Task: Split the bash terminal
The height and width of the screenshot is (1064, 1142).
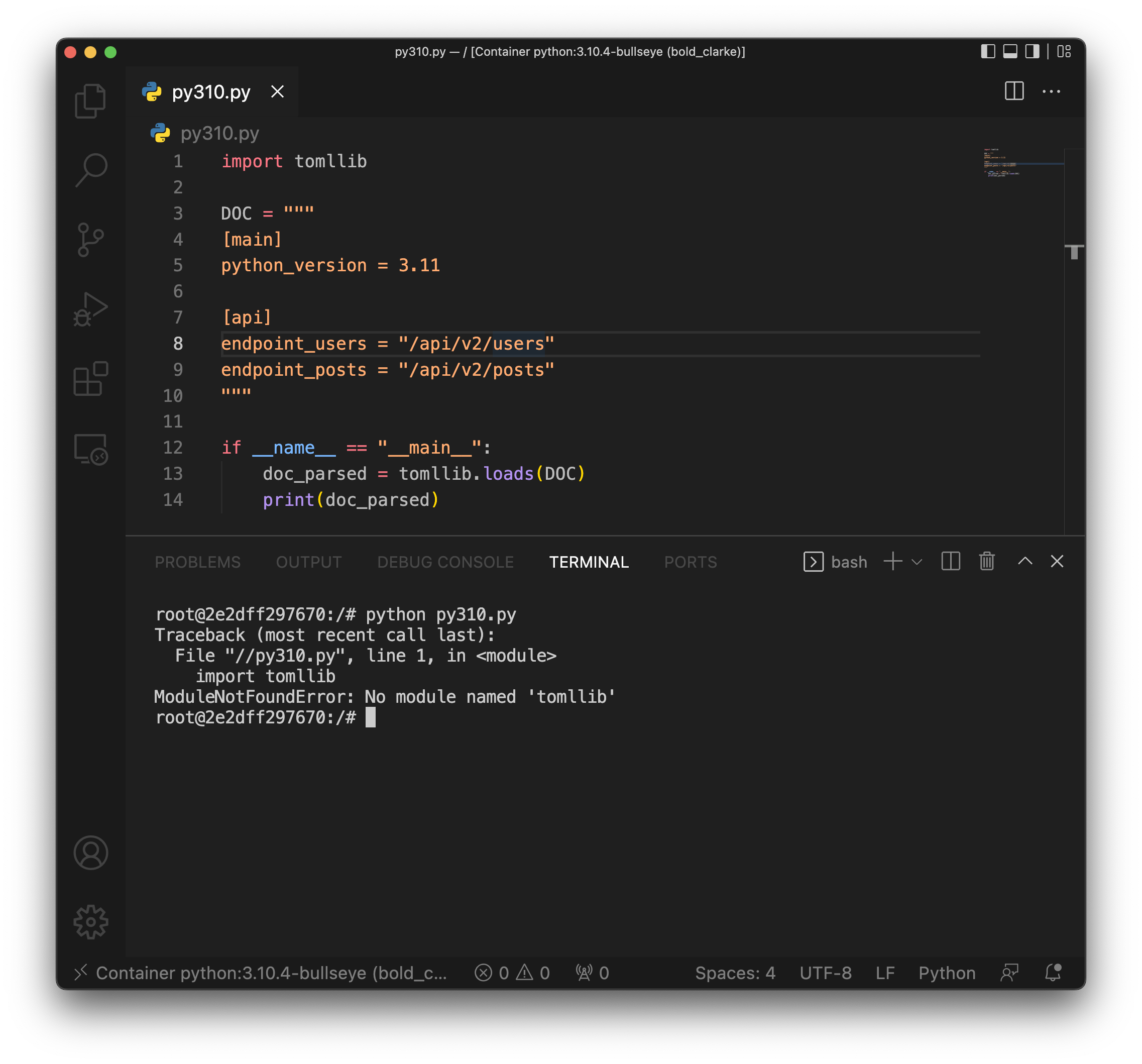Action: 950,561
